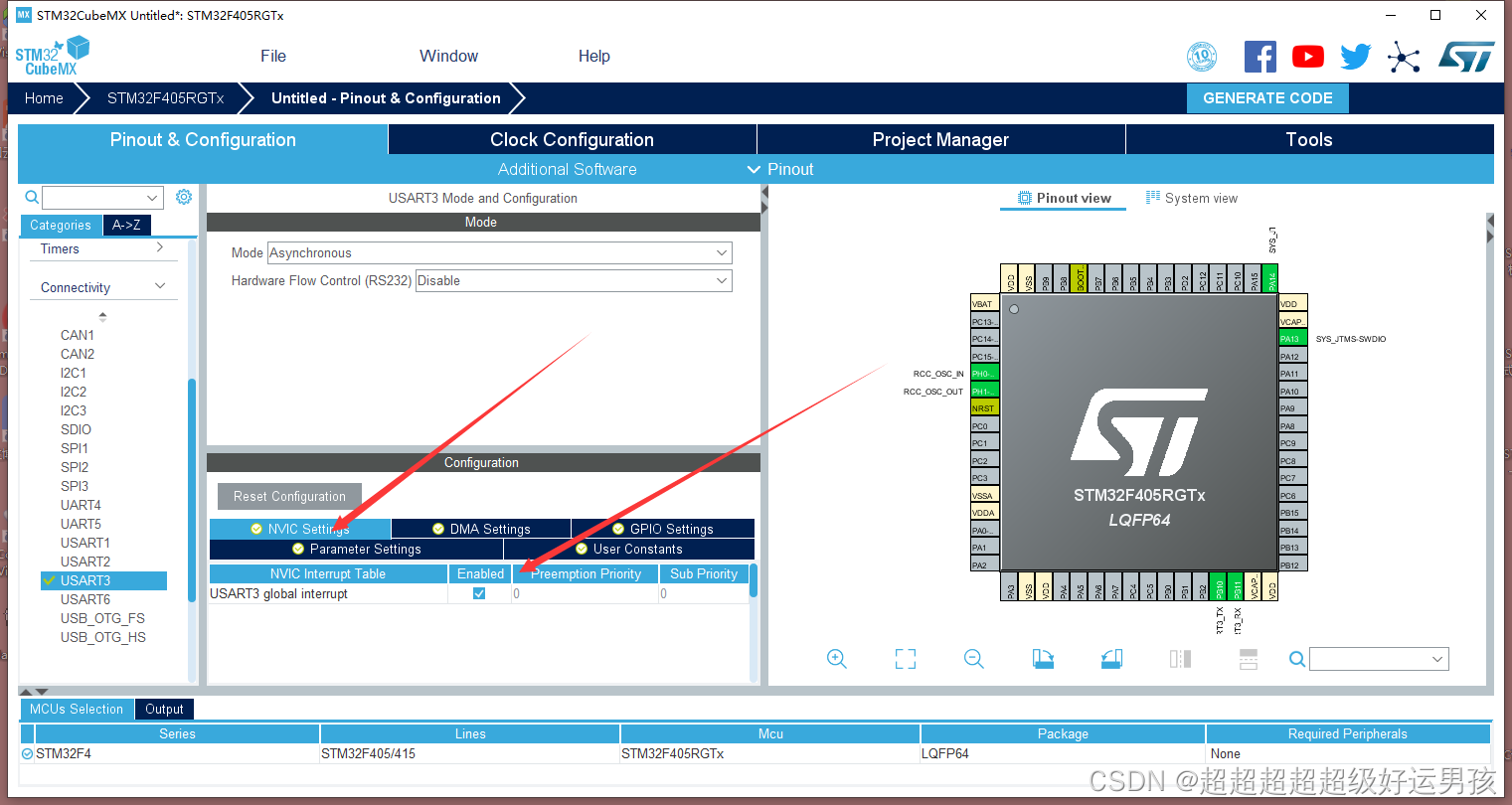Screen dimensions: 1512x805
Task: Click the Twitter bird icon
Action: point(1355,57)
